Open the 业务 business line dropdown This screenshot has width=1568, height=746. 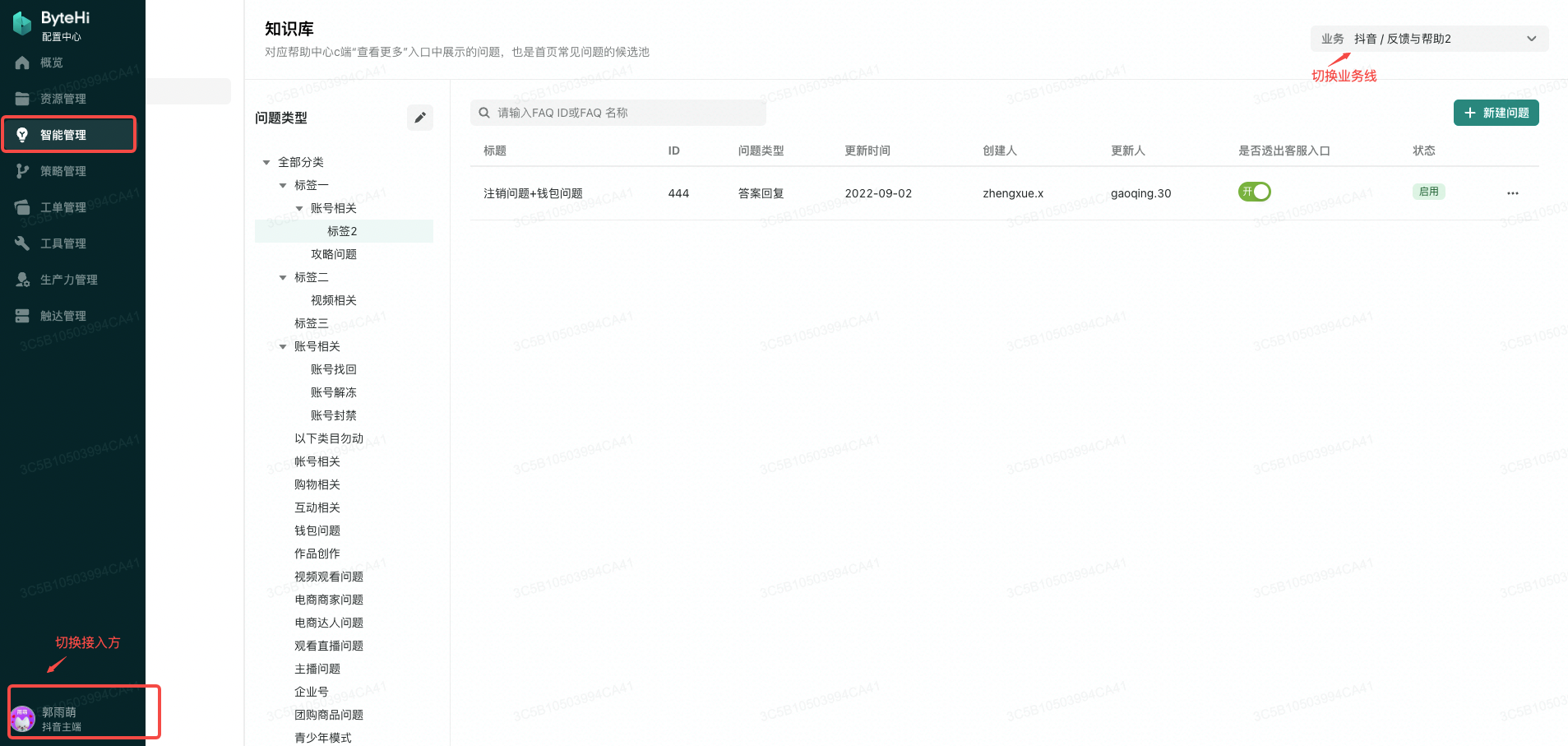point(1428,38)
